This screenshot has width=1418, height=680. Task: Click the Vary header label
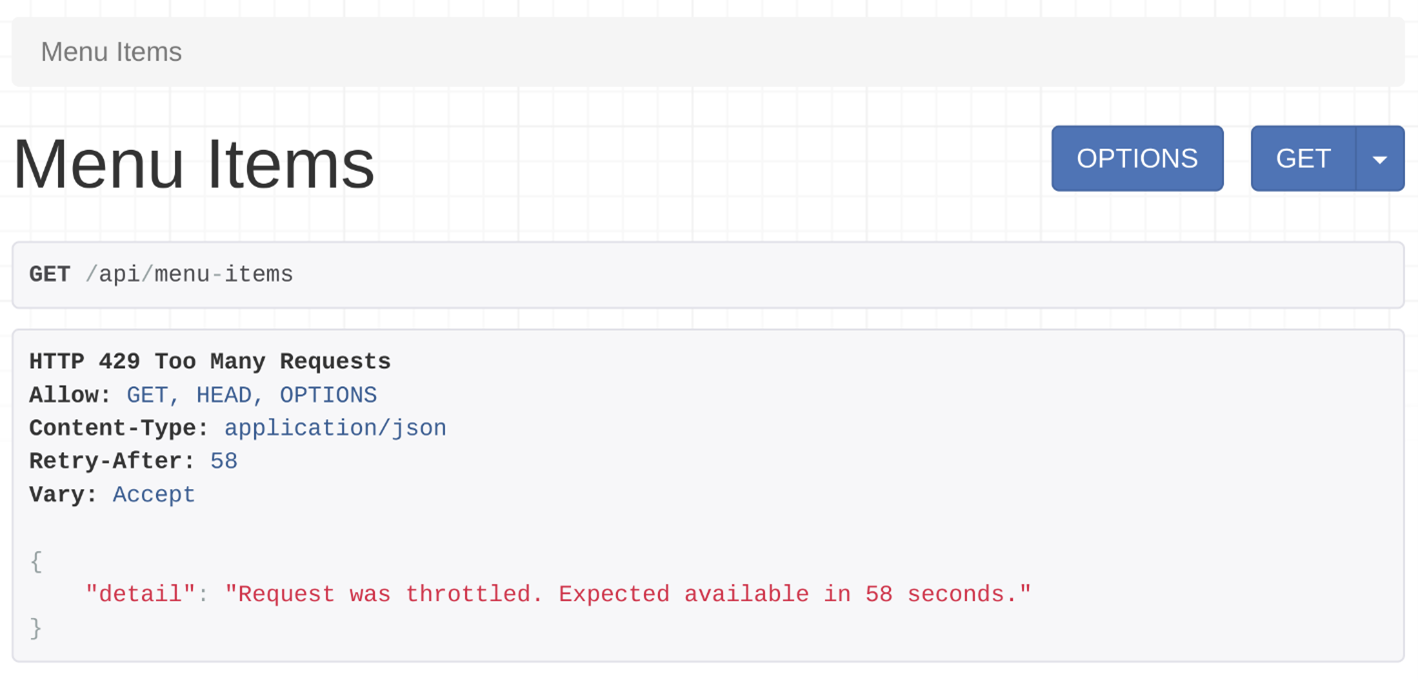pyautogui.click(x=63, y=494)
